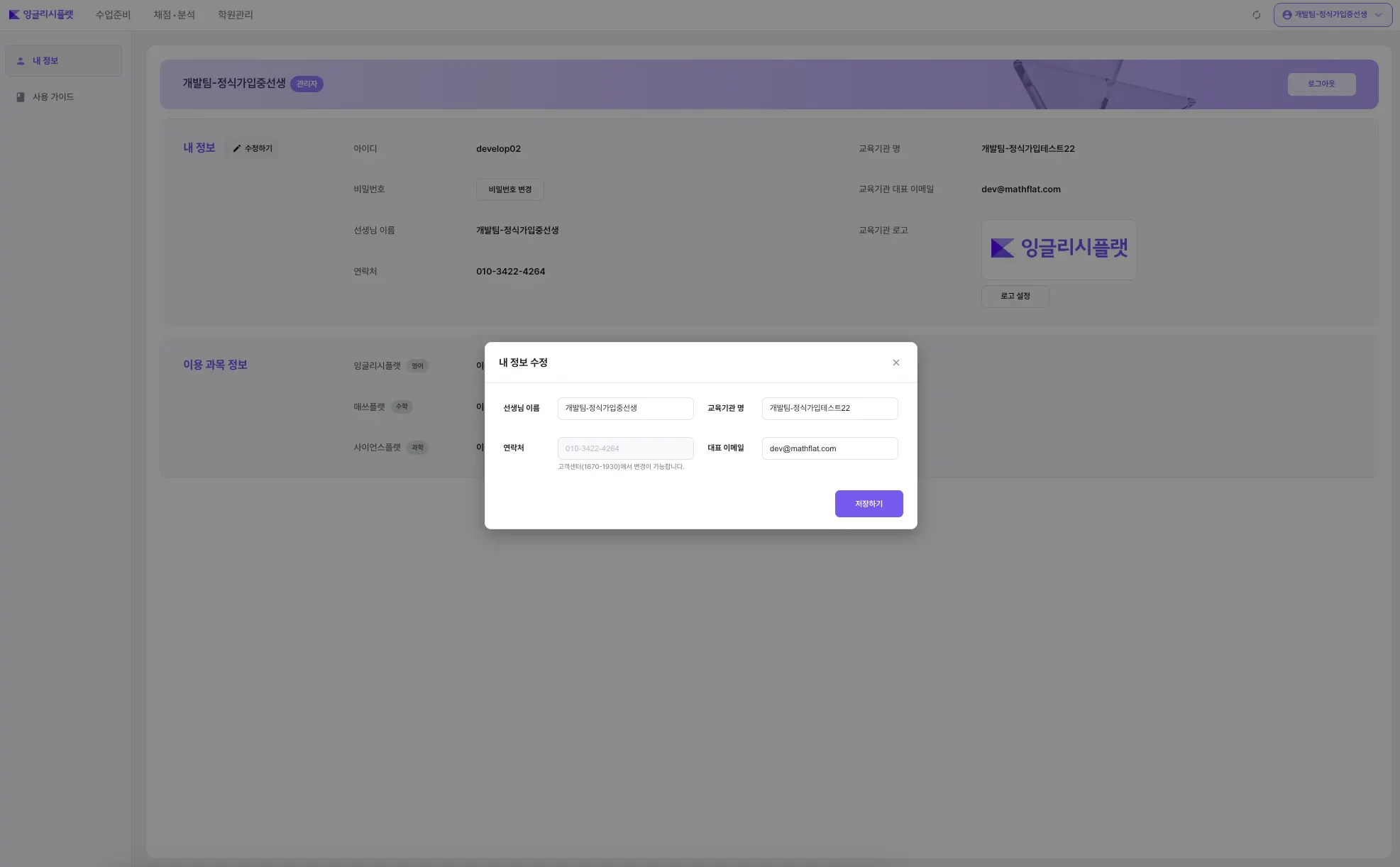Image resolution: width=1400 pixels, height=867 pixels.
Task: Click the pencil 수정하기 edit icon
Action: point(237,148)
